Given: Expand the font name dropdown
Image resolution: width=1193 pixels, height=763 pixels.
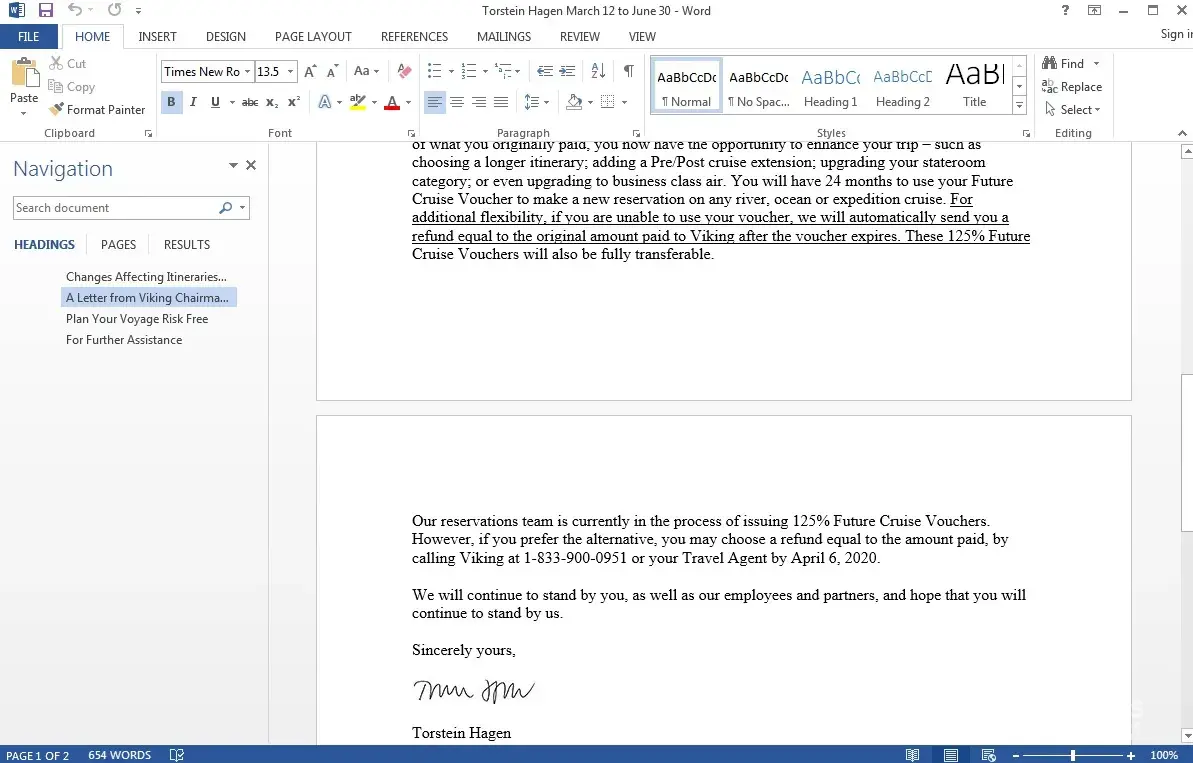Looking at the screenshot, I should (246, 72).
